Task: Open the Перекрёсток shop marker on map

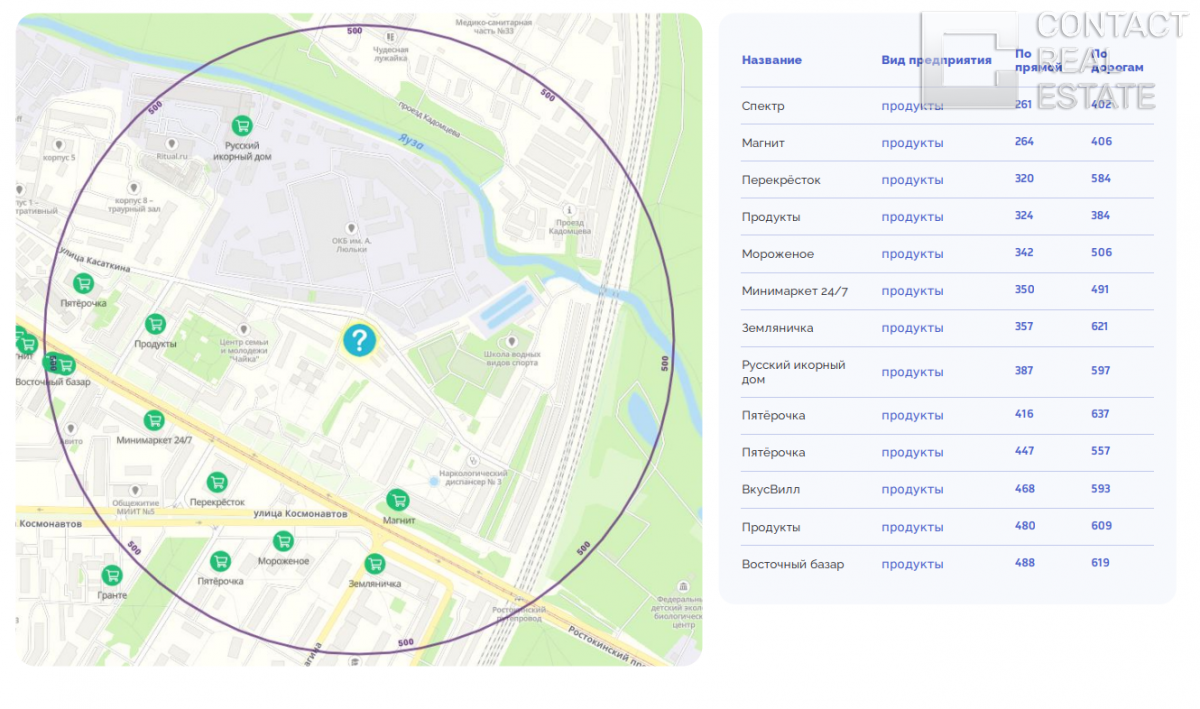Action: [216, 482]
